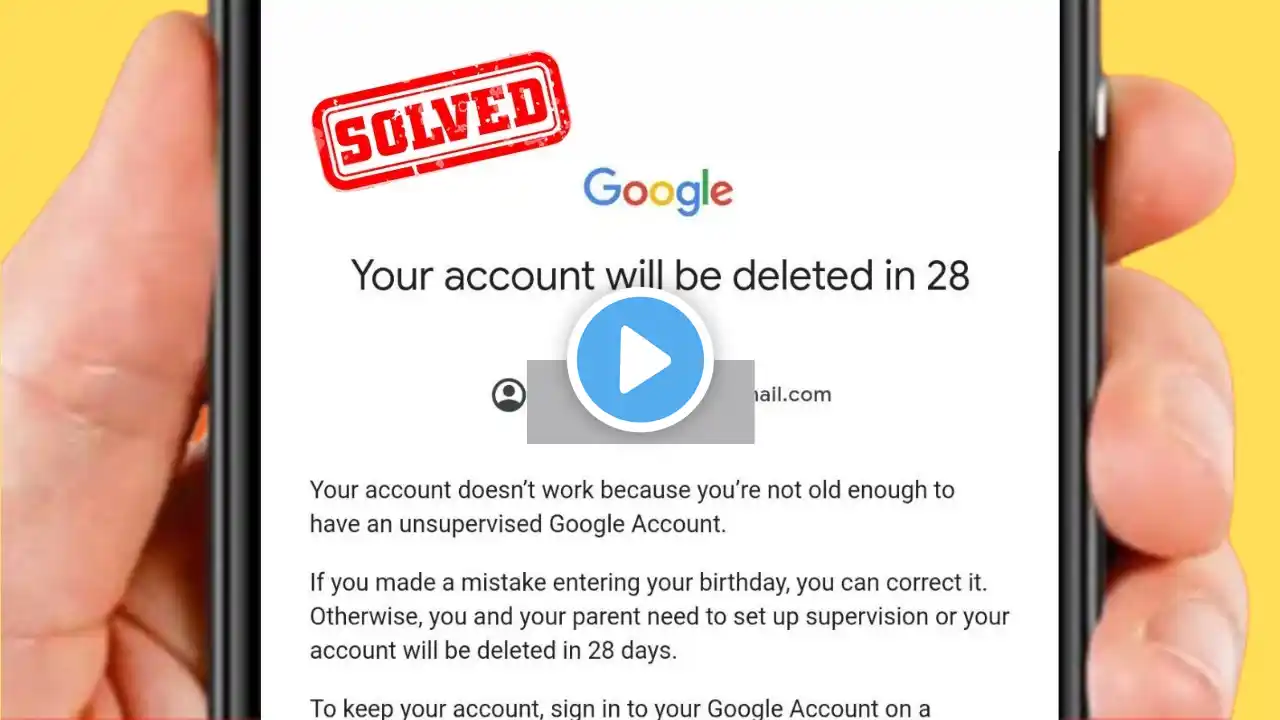Click the 'Your account will be deleted in 28' heading
This screenshot has height=720, width=1280.
pos(660,276)
